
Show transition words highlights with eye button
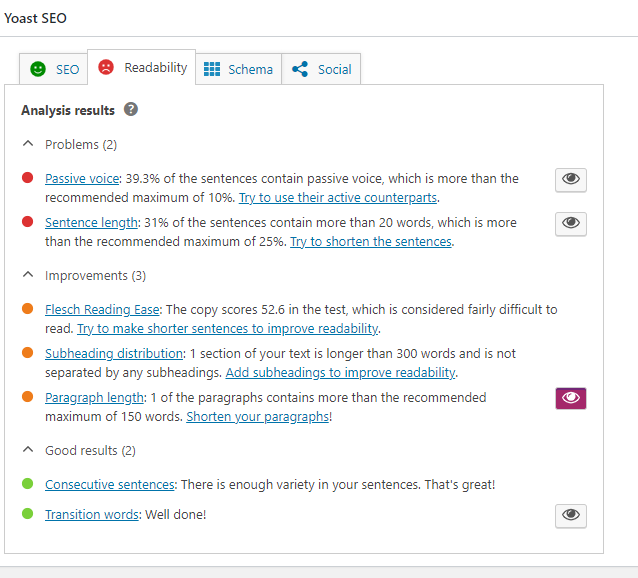tap(571, 515)
